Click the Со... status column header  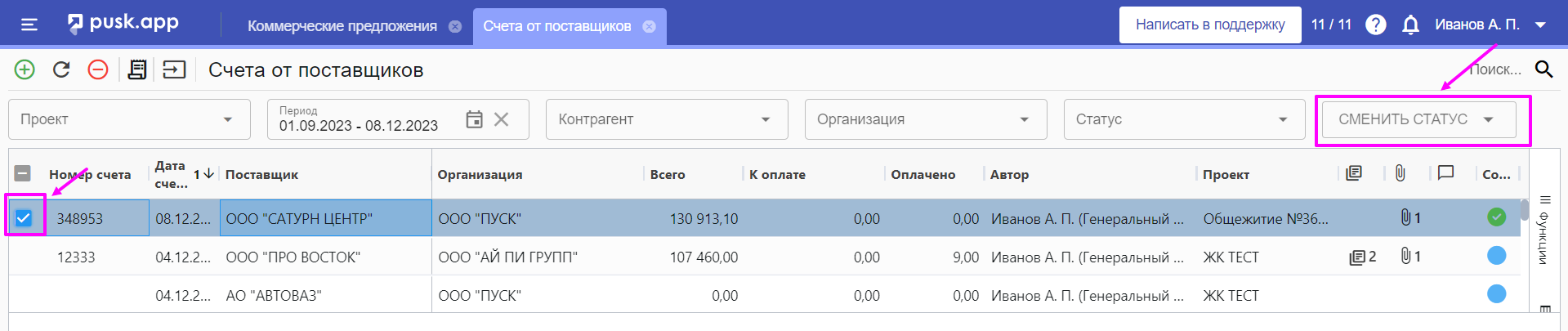point(1496,174)
